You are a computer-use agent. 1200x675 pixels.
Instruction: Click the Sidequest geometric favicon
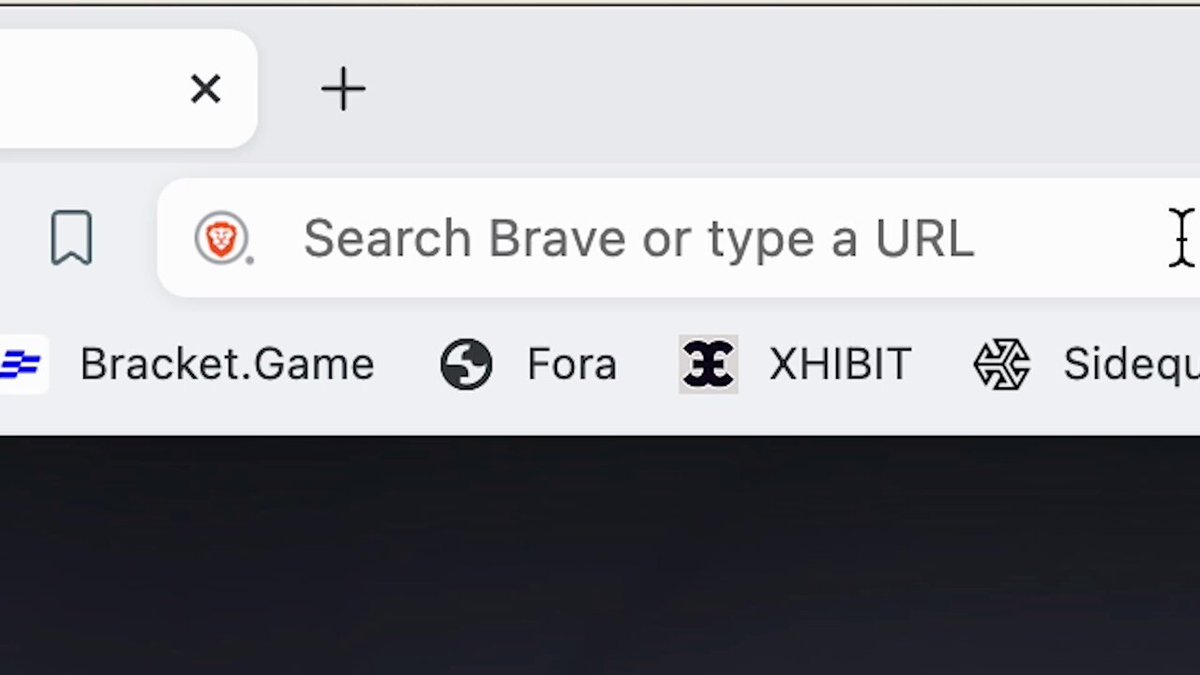tap(1002, 364)
